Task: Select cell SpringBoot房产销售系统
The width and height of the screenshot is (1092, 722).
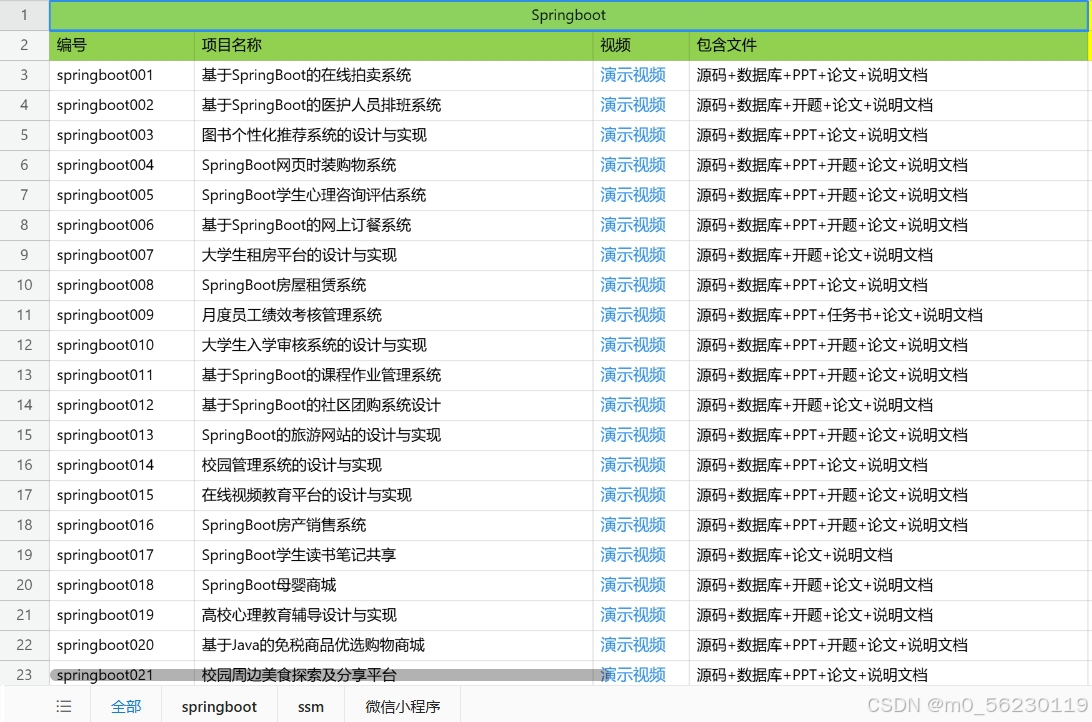Action: click(393, 524)
